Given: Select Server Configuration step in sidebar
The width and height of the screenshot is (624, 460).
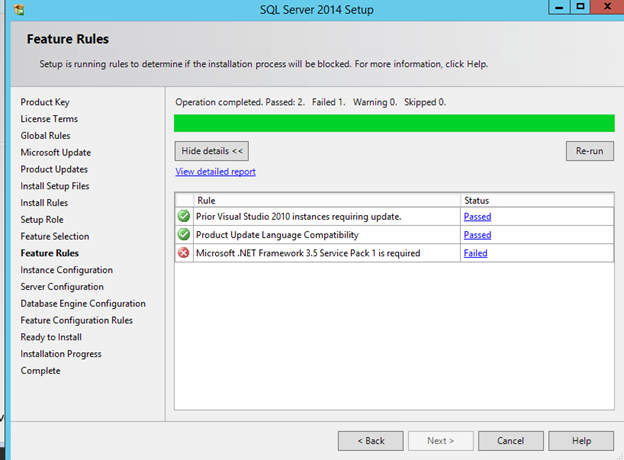Looking at the screenshot, I should click(62, 287).
